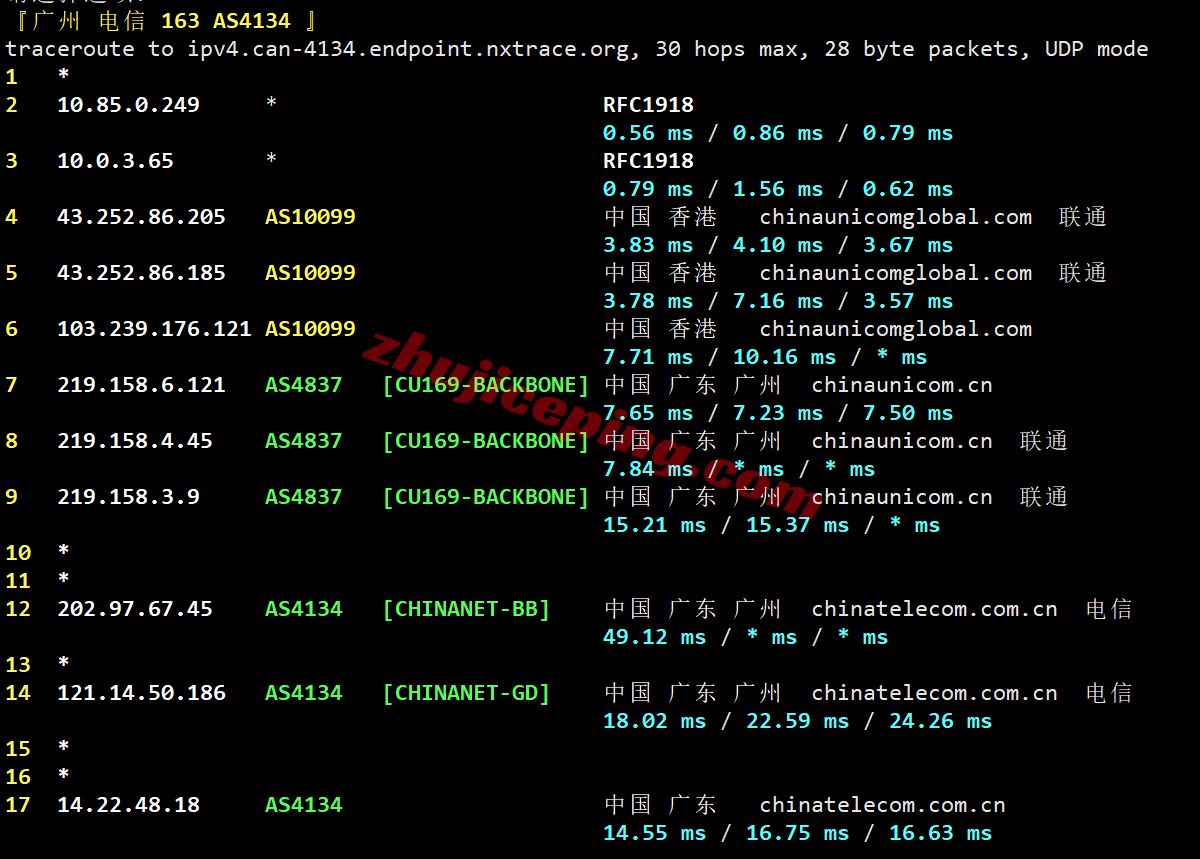Click latency line 3.83 ms / 4.10 ms

click(x=778, y=245)
